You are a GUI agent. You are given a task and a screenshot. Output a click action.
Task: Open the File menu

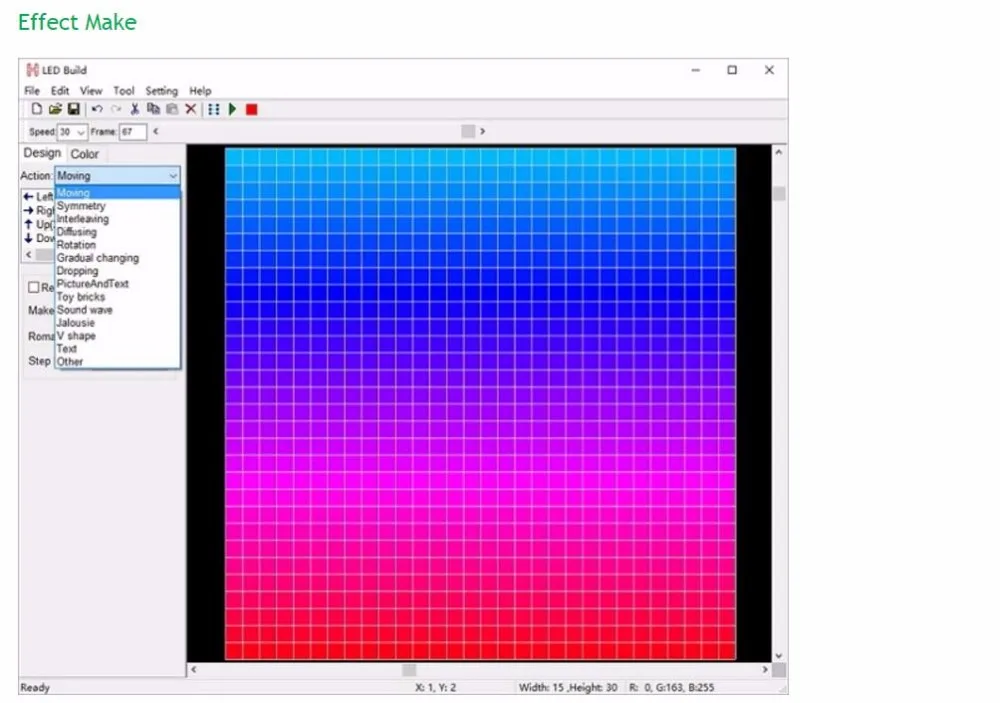(x=32, y=91)
